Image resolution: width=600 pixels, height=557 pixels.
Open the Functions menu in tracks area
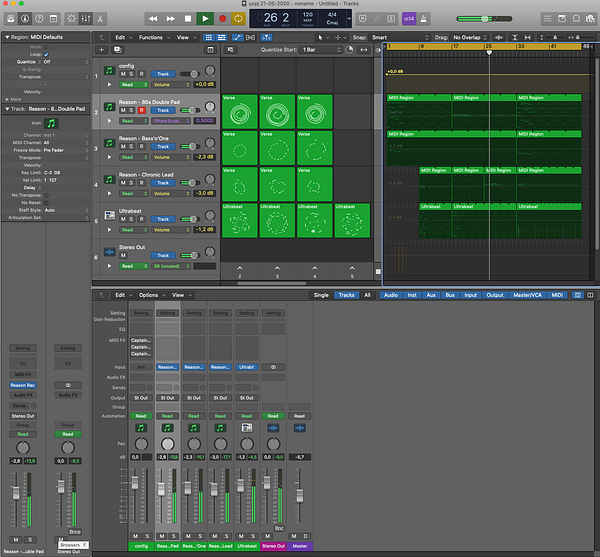(152, 37)
